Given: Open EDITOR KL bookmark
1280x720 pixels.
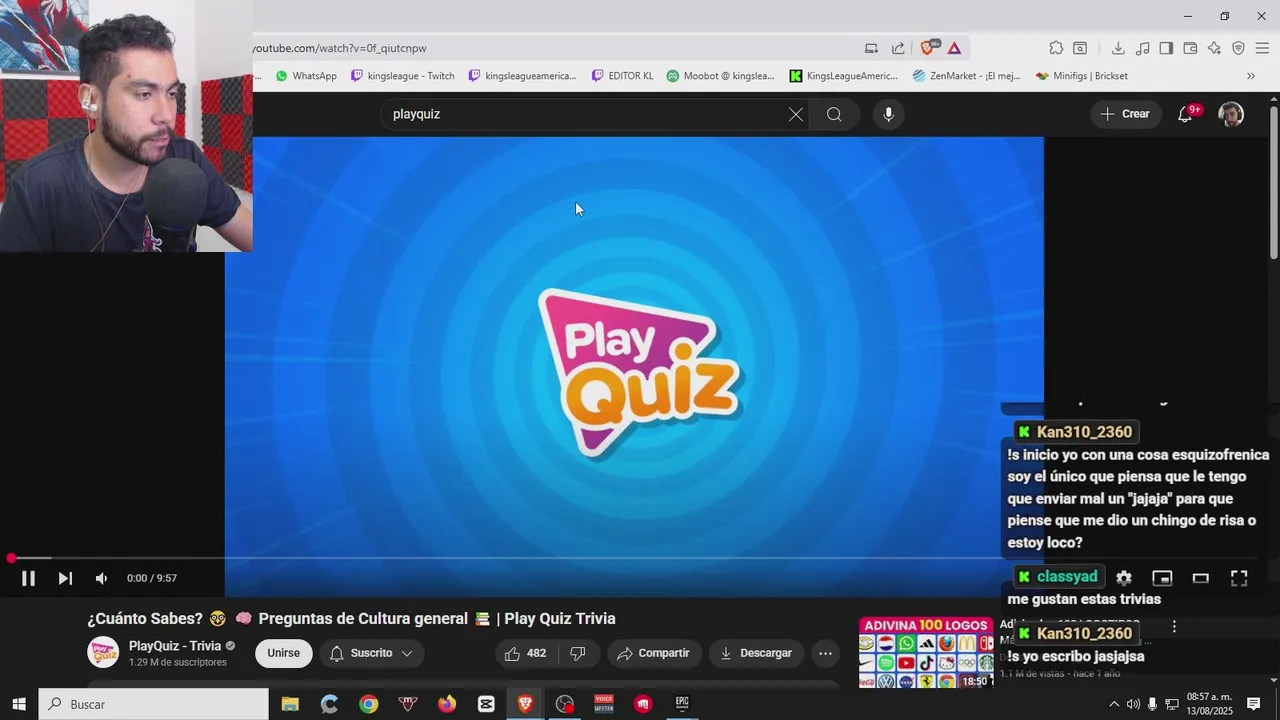Looking at the screenshot, I should pyautogui.click(x=622, y=76).
